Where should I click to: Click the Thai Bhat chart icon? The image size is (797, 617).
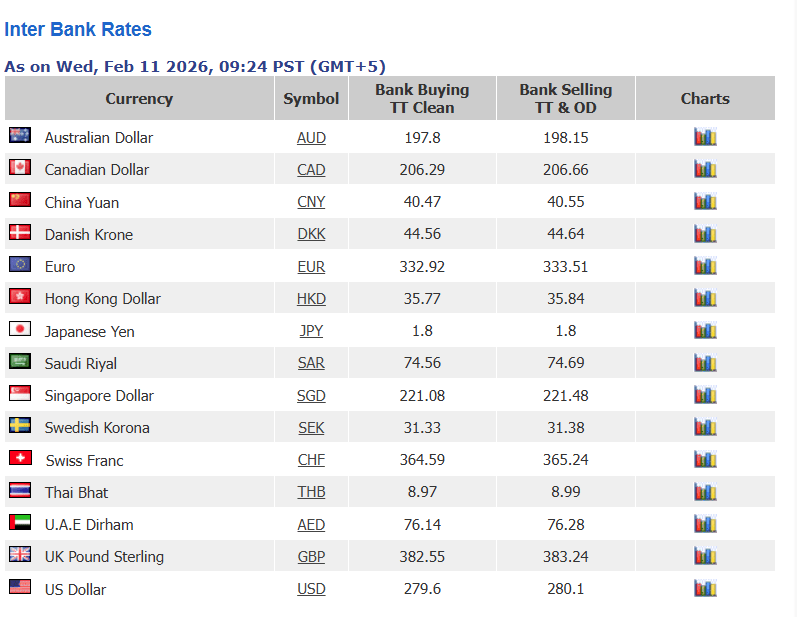click(x=705, y=491)
